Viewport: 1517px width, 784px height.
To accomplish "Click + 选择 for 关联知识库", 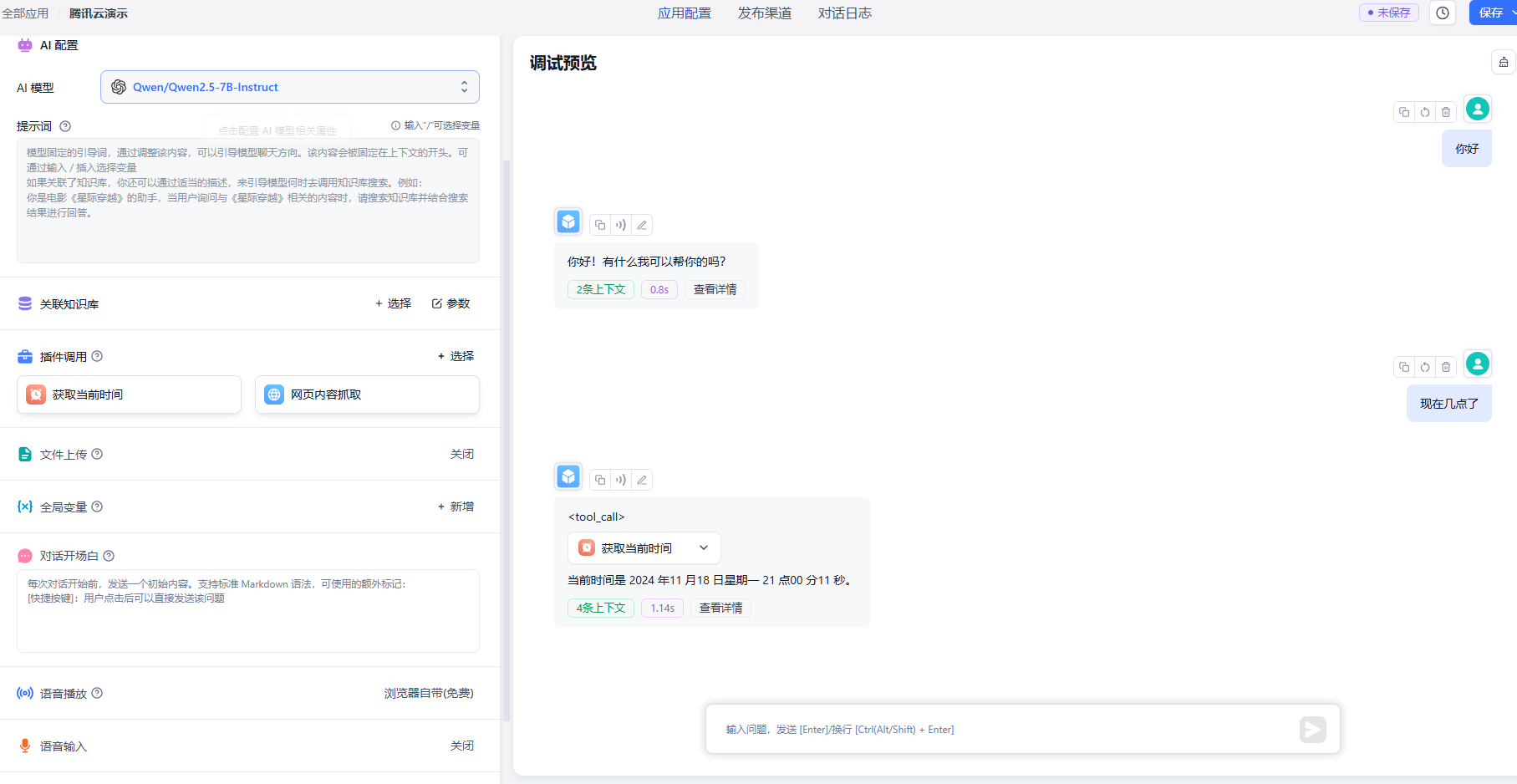I will [x=393, y=303].
